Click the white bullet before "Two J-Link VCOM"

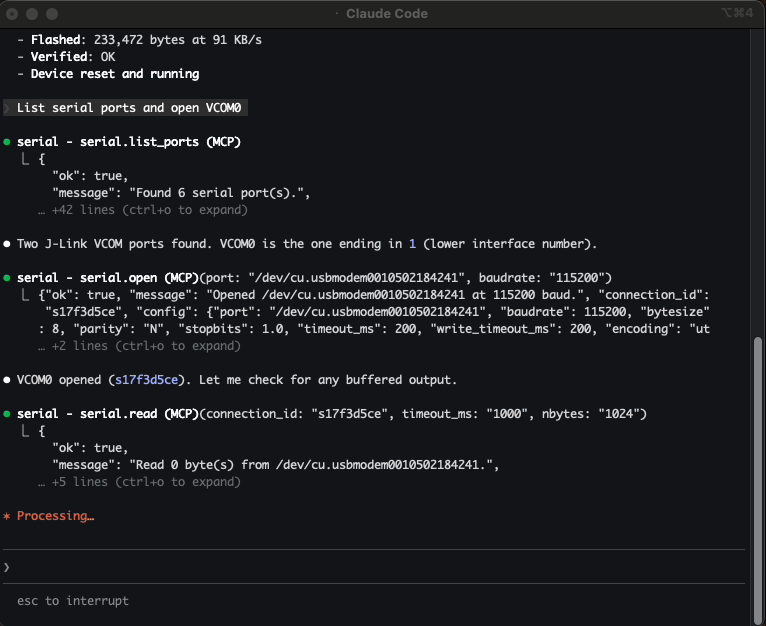tap(8, 244)
